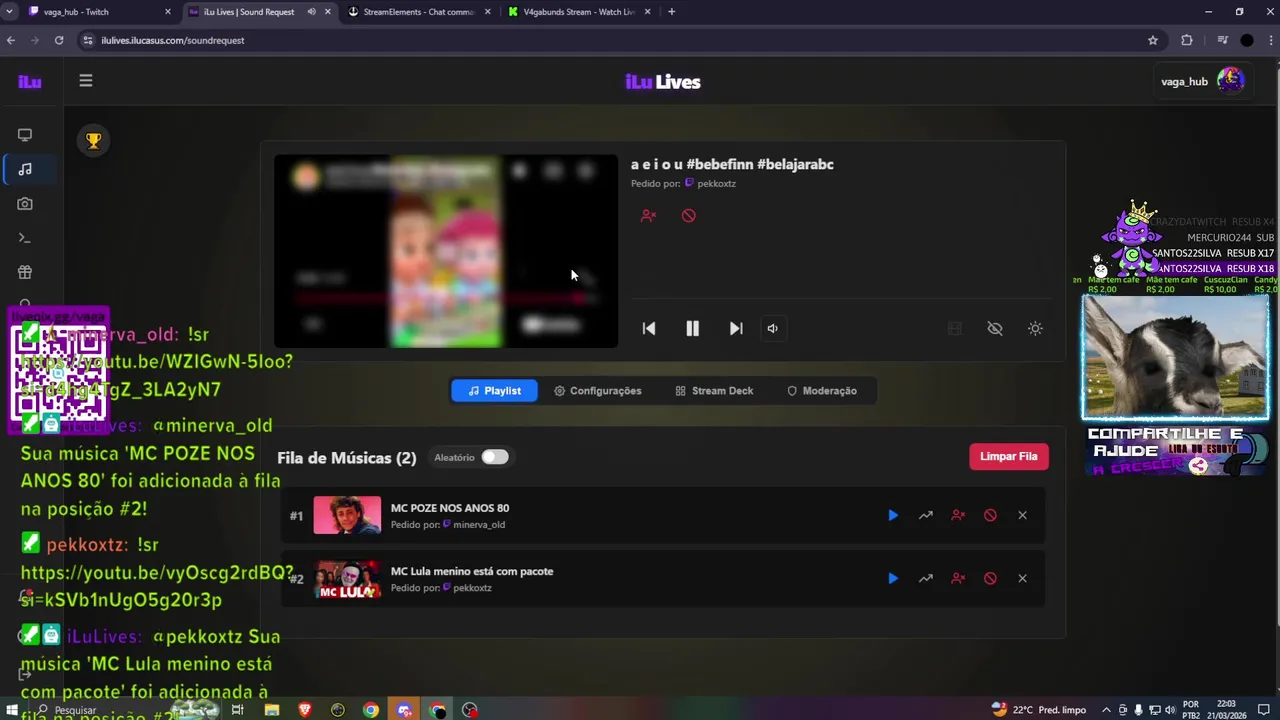Go back in browser history
This screenshot has height=720, width=1280.
pos(11,40)
